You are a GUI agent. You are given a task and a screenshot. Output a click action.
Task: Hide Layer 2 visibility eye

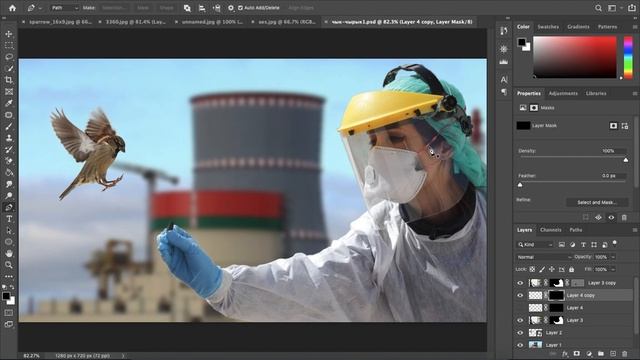tap(520, 333)
